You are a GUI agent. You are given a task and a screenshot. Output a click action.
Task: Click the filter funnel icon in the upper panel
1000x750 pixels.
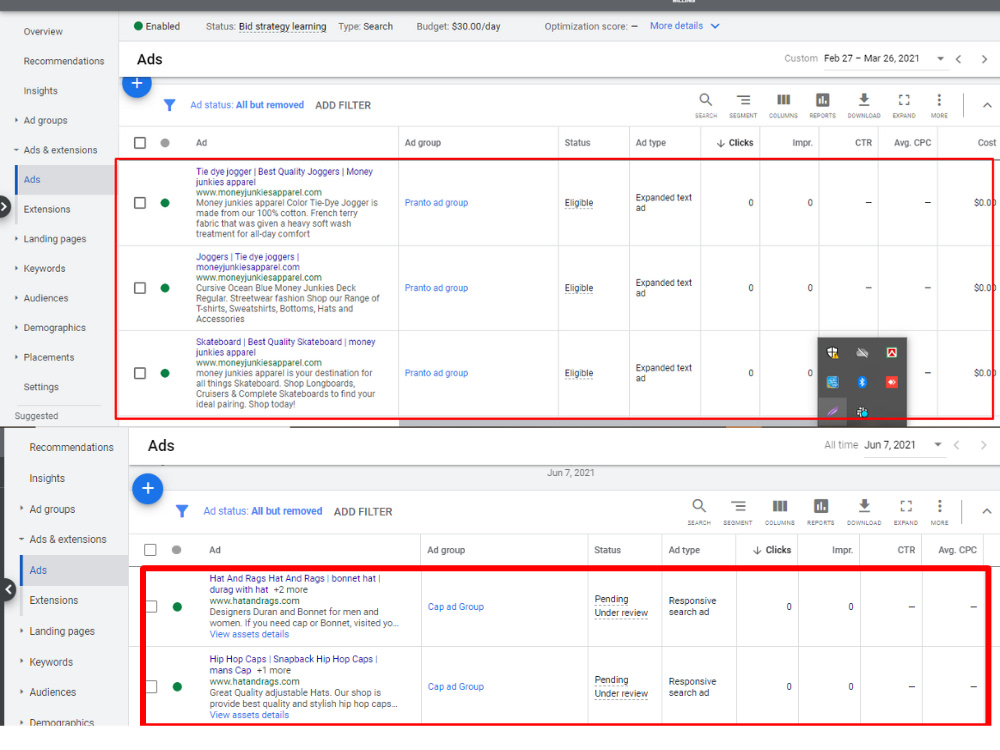point(169,105)
